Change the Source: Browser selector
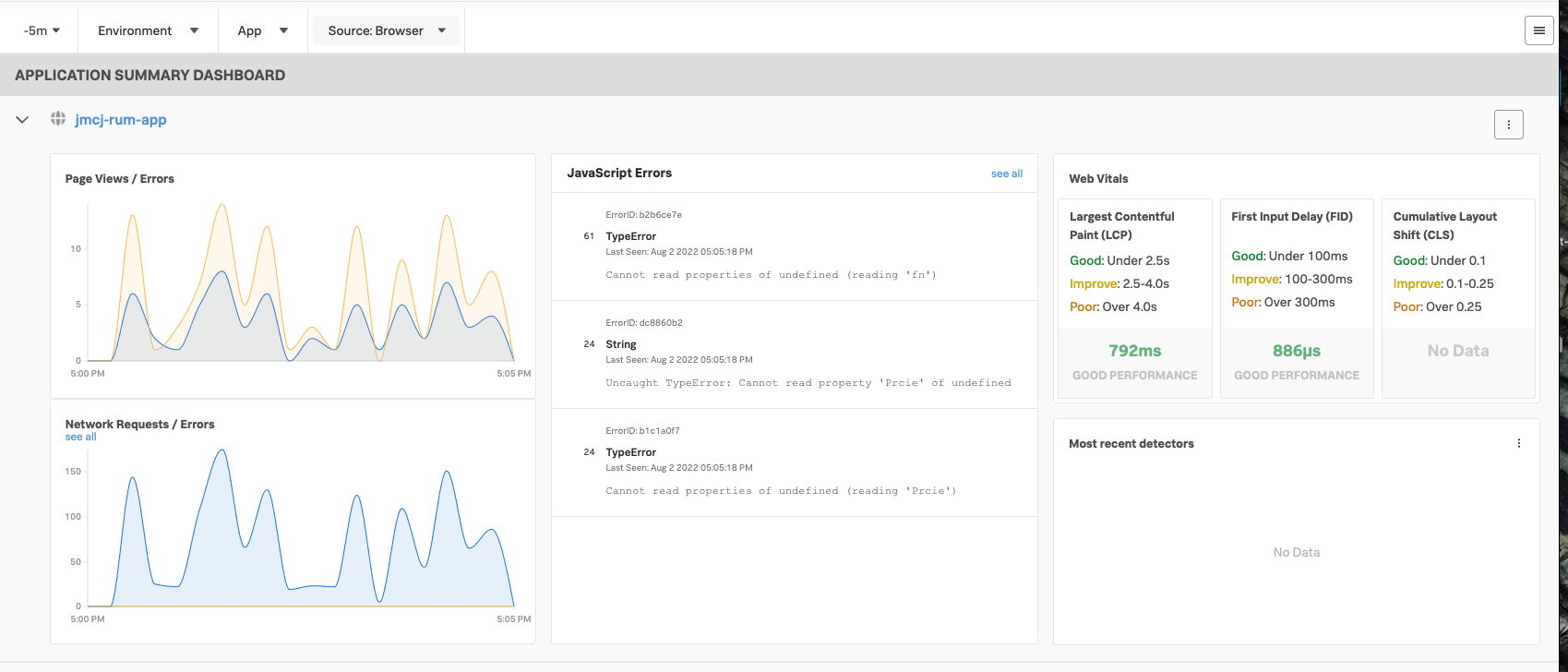Screen dimensions: 1568x672 [386, 30]
